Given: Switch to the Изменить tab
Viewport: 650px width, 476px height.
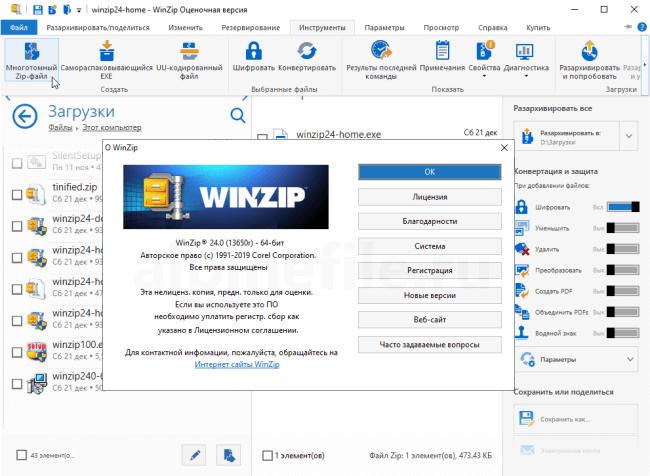Looking at the screenshot, I should (x=185, y=28).
